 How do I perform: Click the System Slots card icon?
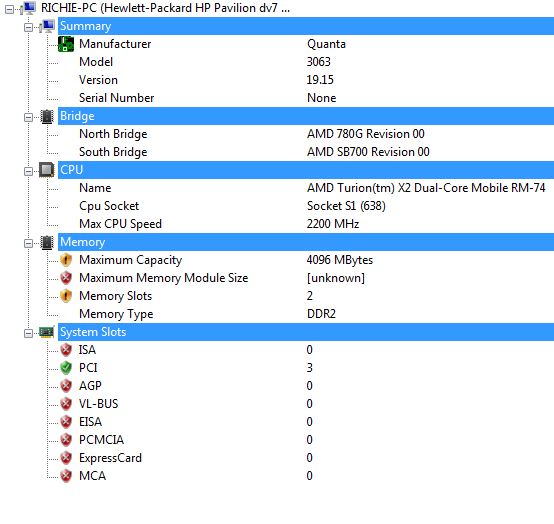click(47, 332)
